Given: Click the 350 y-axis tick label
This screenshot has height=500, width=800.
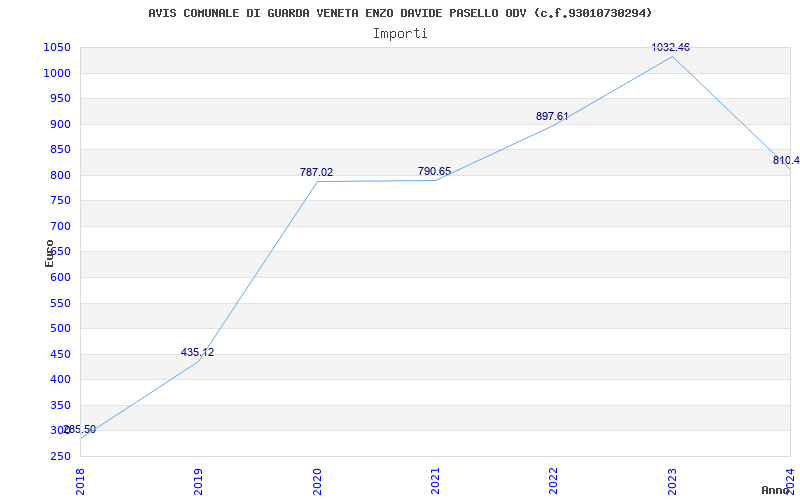Looking at the screenshot, I should [x=60, y=406].
